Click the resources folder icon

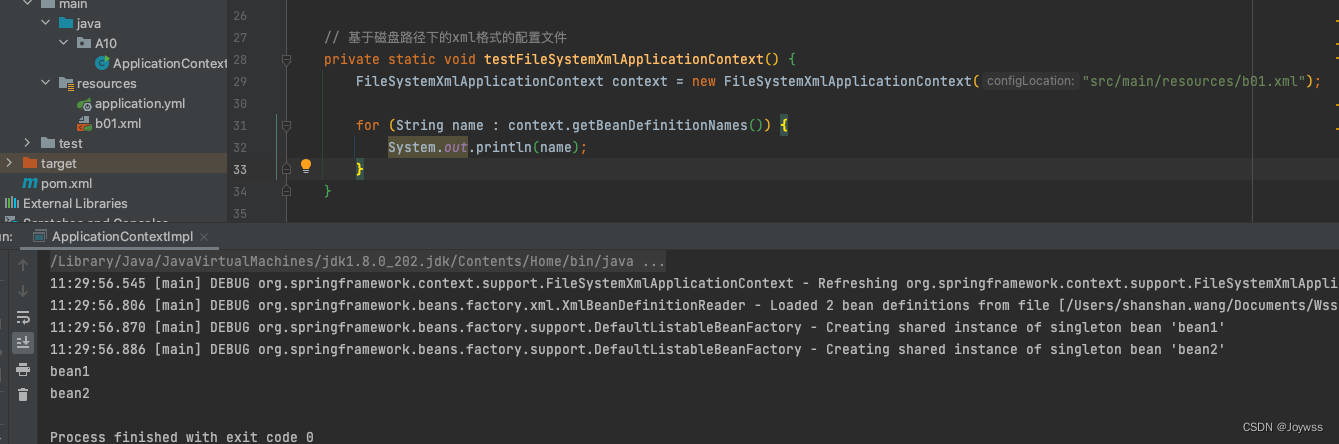pyautogui.click(x=66, y=83)
